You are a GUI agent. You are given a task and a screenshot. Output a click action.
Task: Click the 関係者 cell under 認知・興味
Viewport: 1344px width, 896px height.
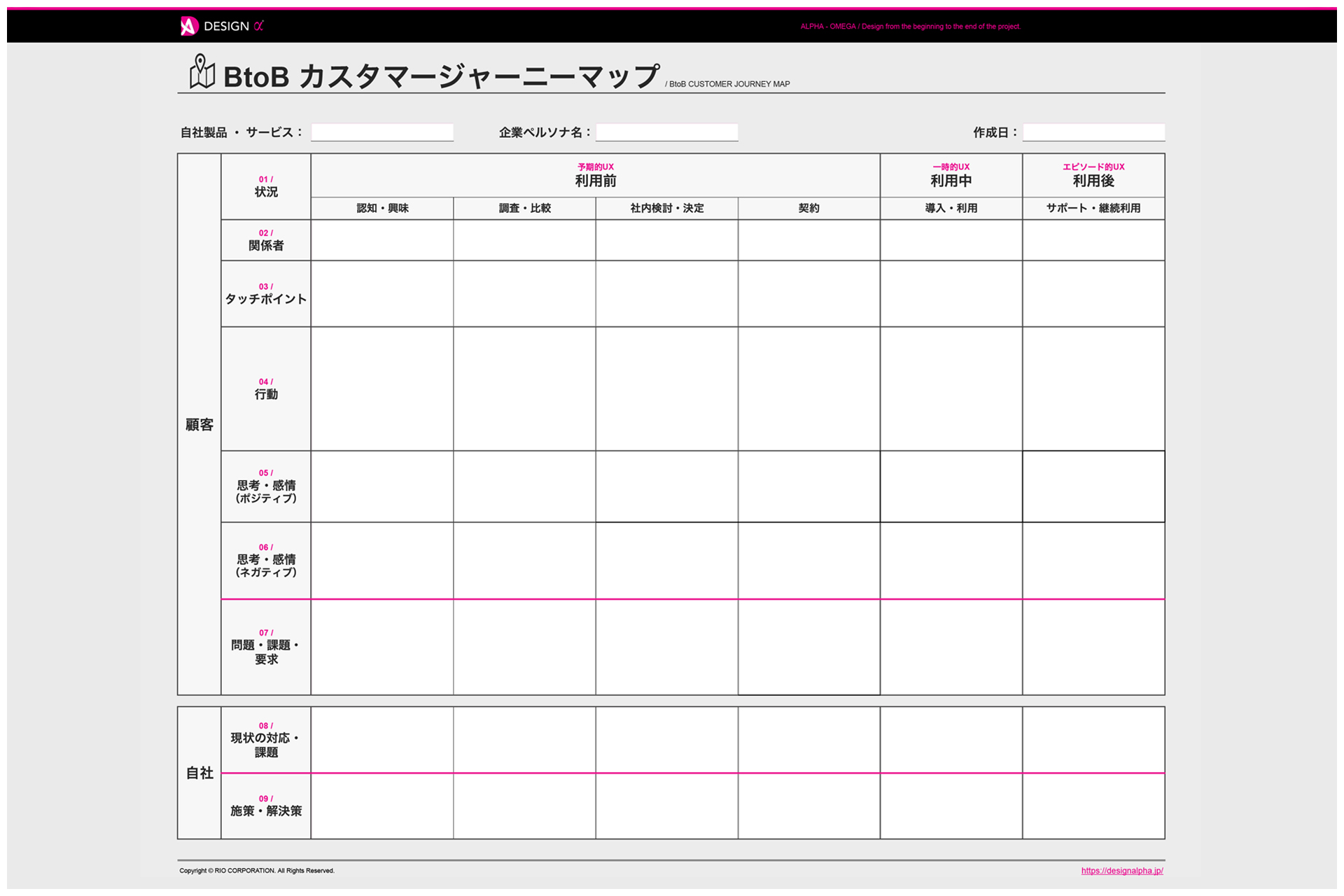(x=382, y=240)
